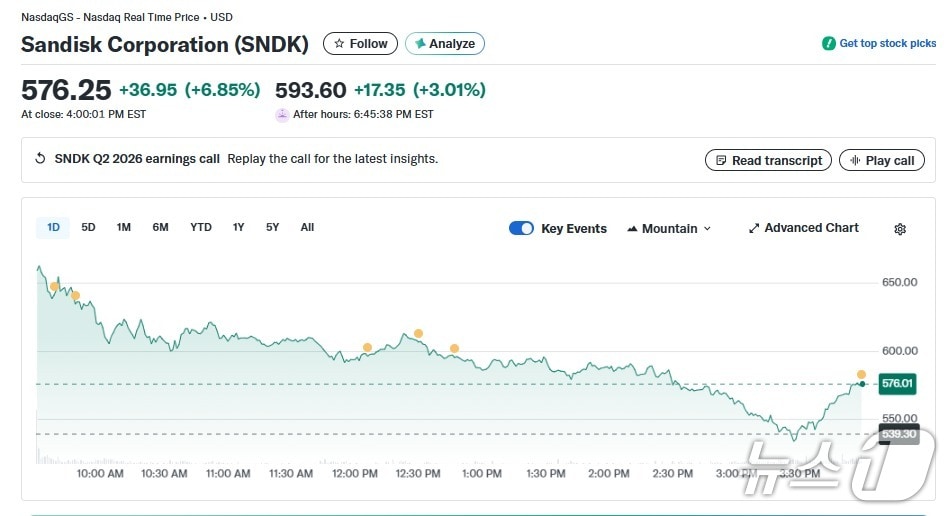
Task: Select the All time range tab
Action: [307, 227]
